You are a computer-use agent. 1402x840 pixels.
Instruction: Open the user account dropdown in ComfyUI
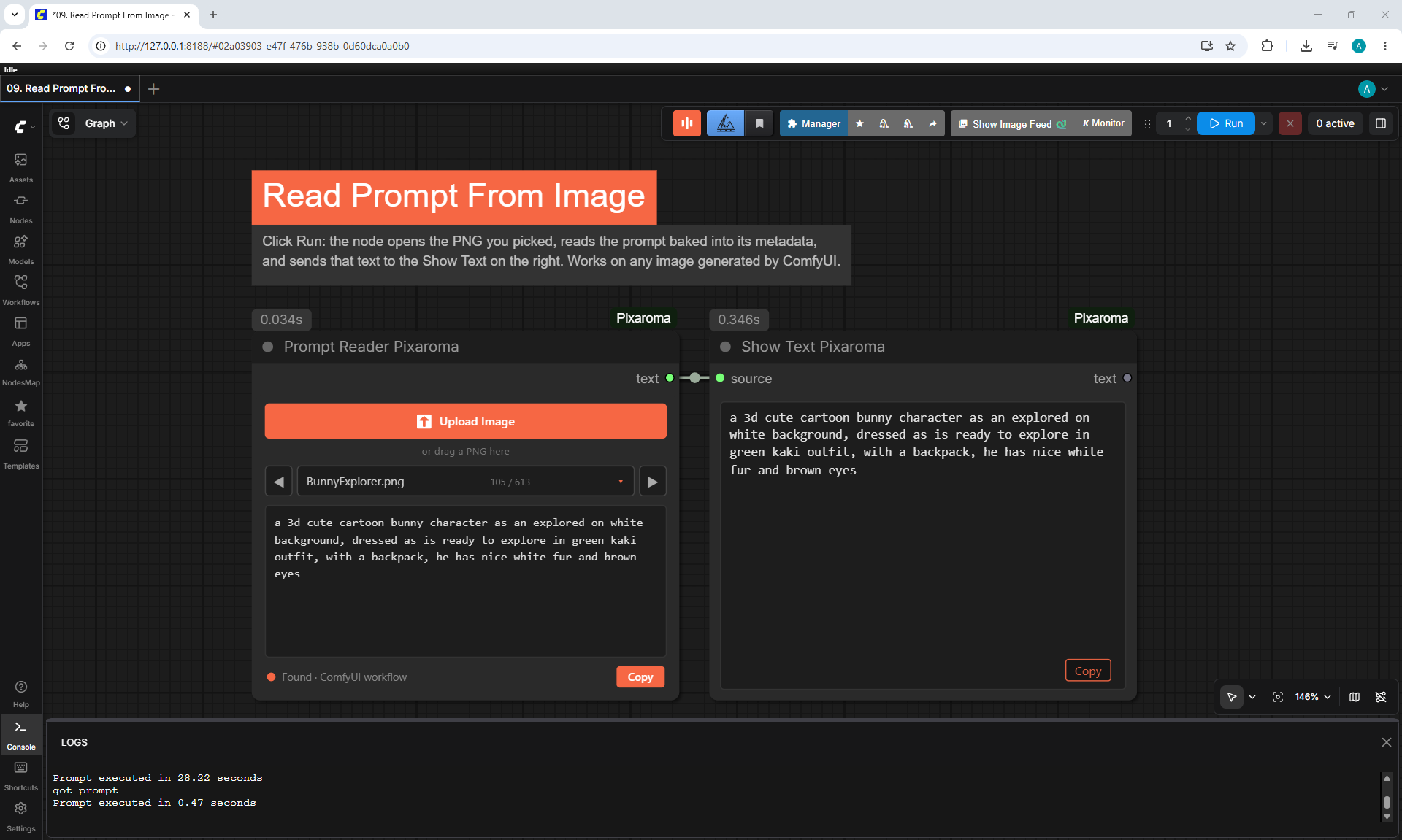pyautogui.click(x=1374, y=88)
